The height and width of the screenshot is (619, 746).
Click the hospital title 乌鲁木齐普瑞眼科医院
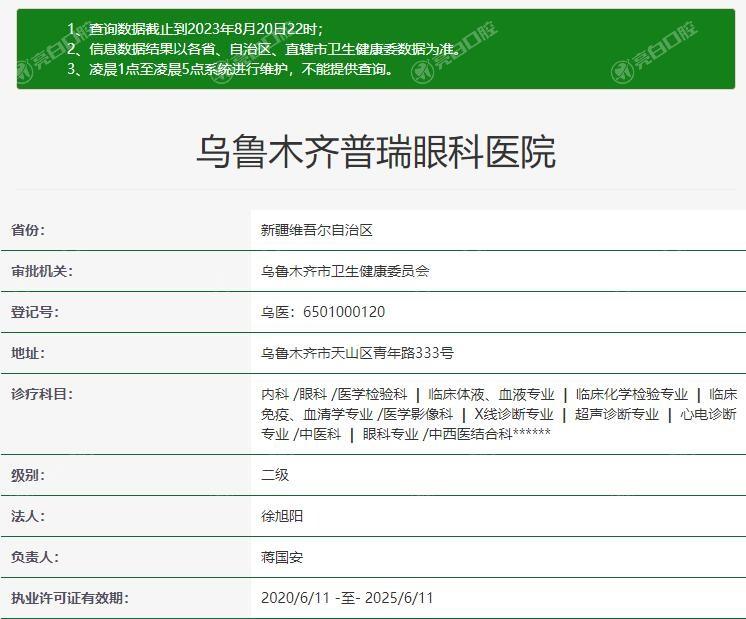tap(376, 152)
